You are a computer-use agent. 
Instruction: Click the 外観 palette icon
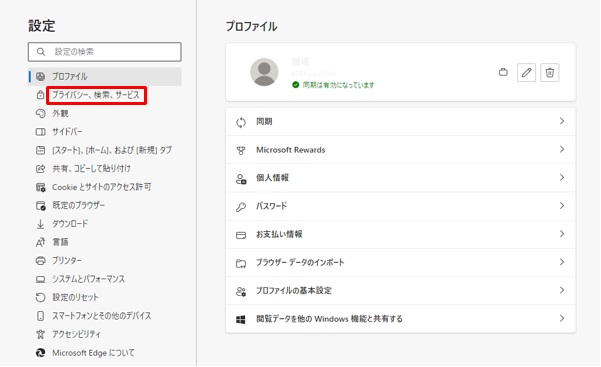[x=40, y=113]
